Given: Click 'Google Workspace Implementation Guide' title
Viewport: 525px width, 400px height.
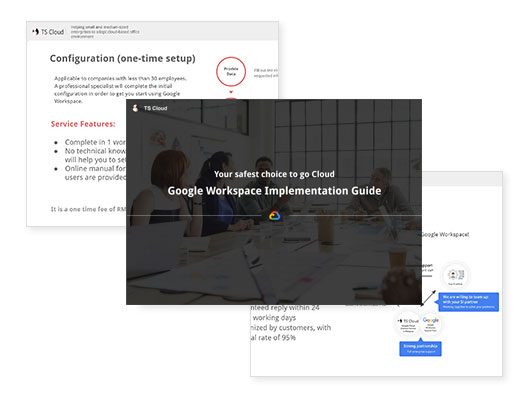Looking at the screenshot, I should pyautogui.click(x=274, y=191).
